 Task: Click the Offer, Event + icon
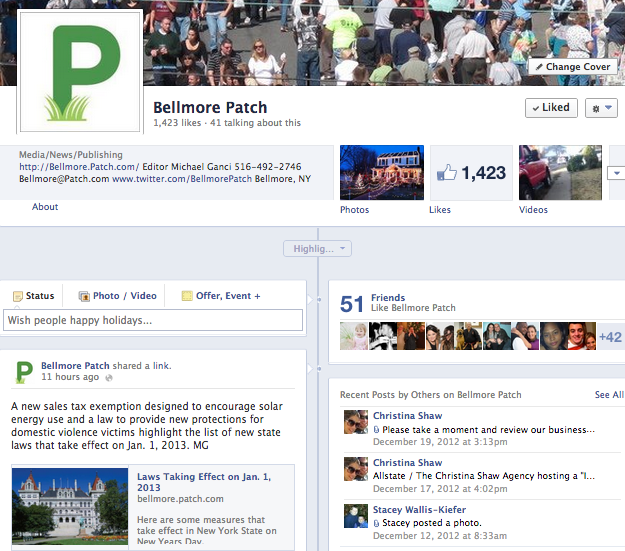click(187, 296)
